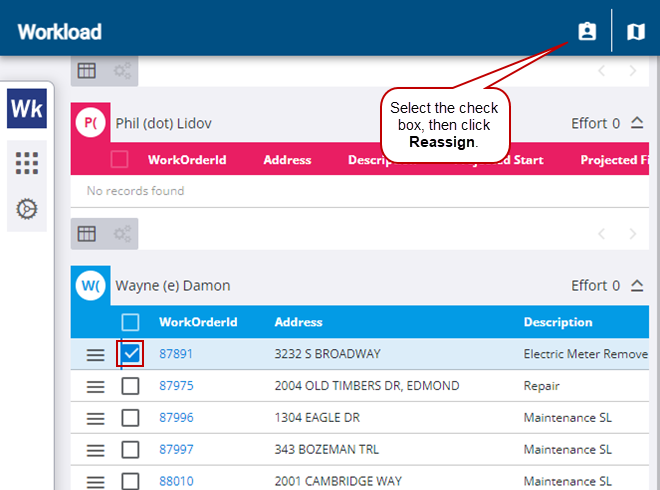Sort by Address column in Wayne's table
The image size is (660, 490).
[298, 322]
